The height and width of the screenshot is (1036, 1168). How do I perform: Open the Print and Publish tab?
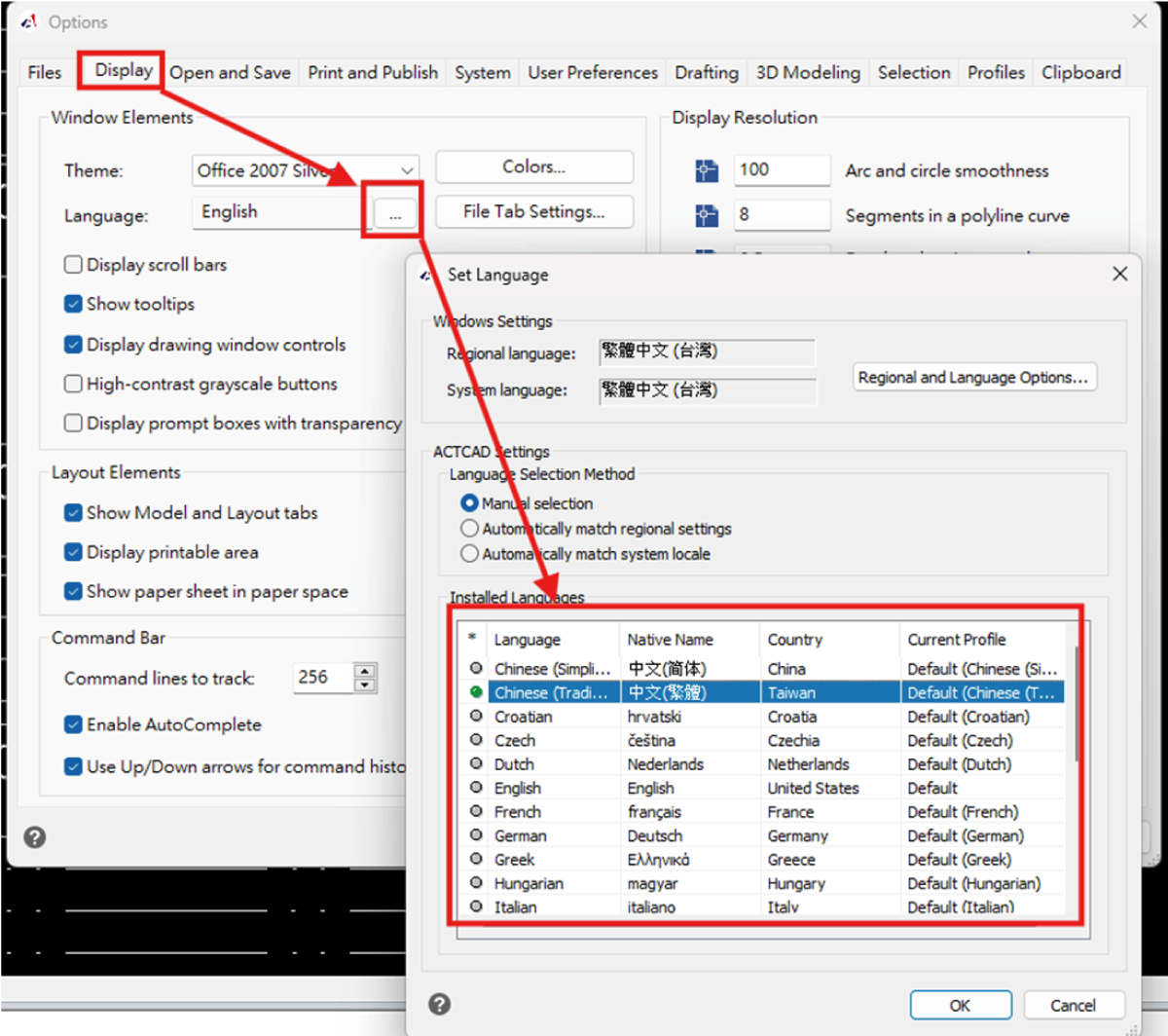pyautogui.click(x=373, y=72)
